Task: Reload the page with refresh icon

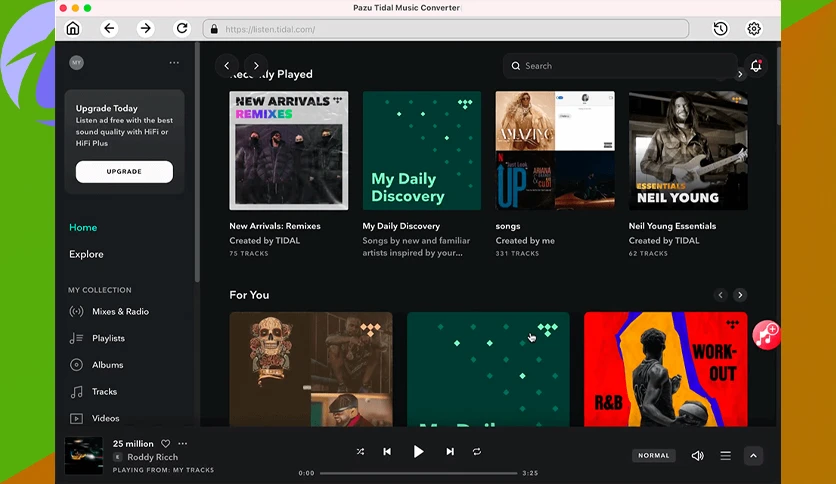Action: click(182, 28)
